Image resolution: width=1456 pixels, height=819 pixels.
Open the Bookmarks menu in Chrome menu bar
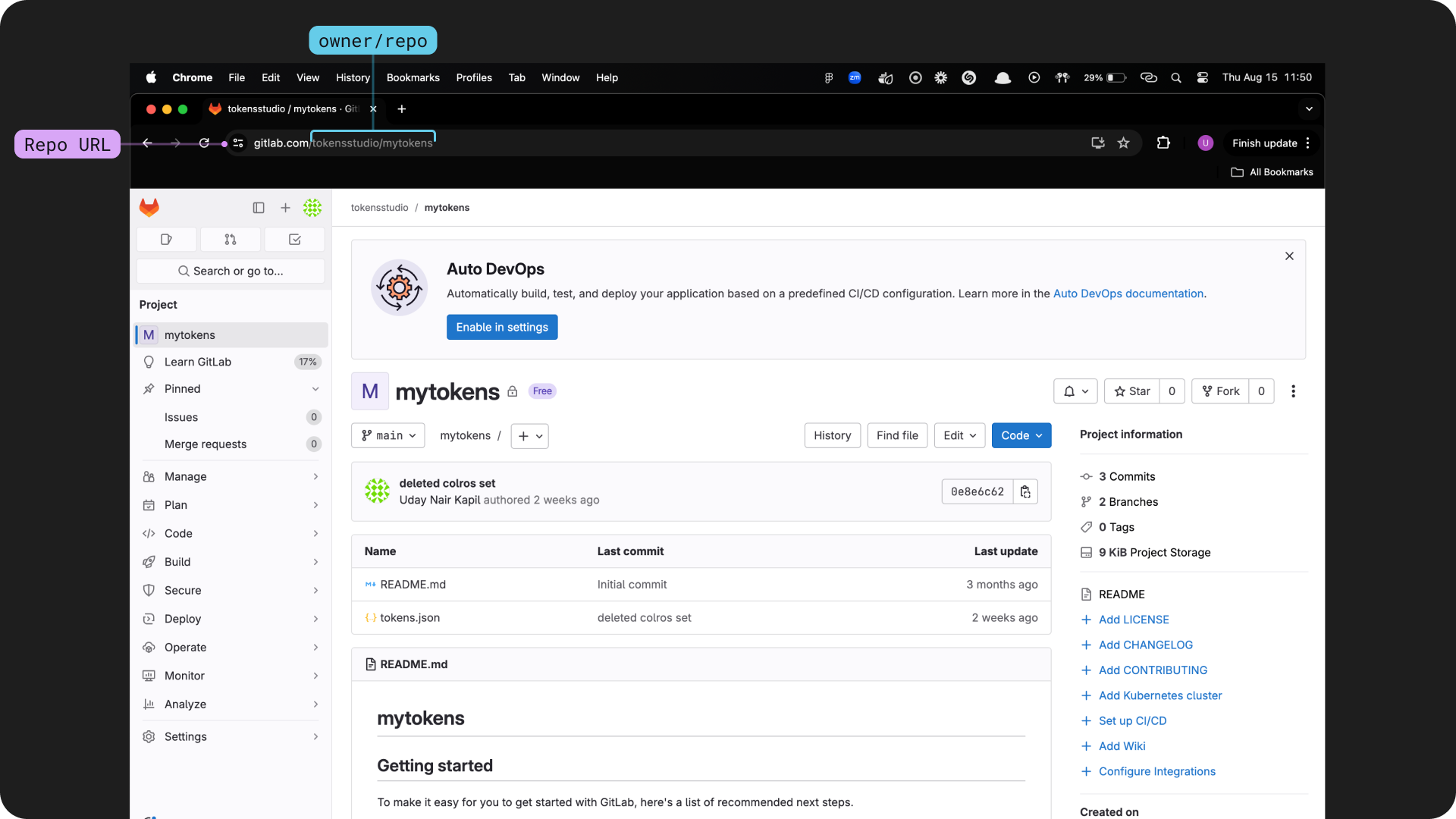[413, 78]
